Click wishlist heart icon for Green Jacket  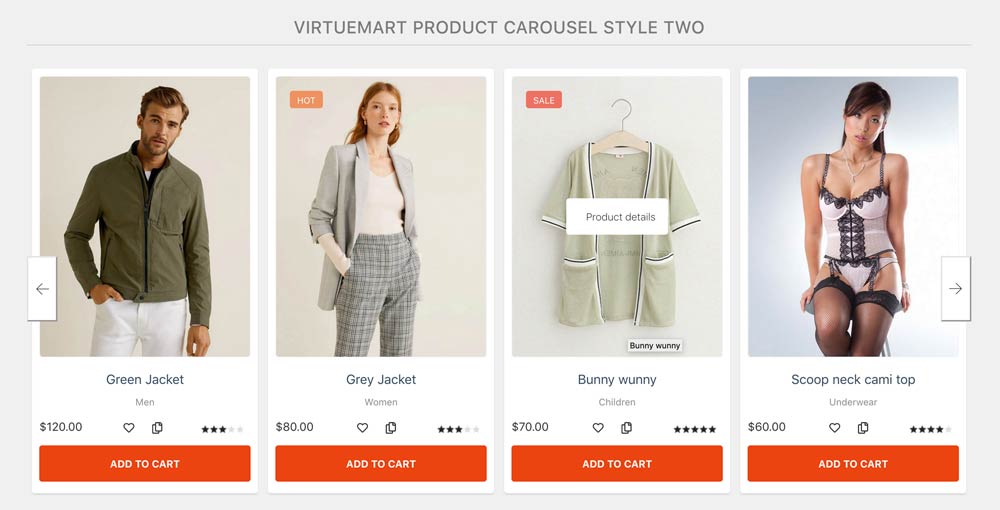[x=129, y=428]
